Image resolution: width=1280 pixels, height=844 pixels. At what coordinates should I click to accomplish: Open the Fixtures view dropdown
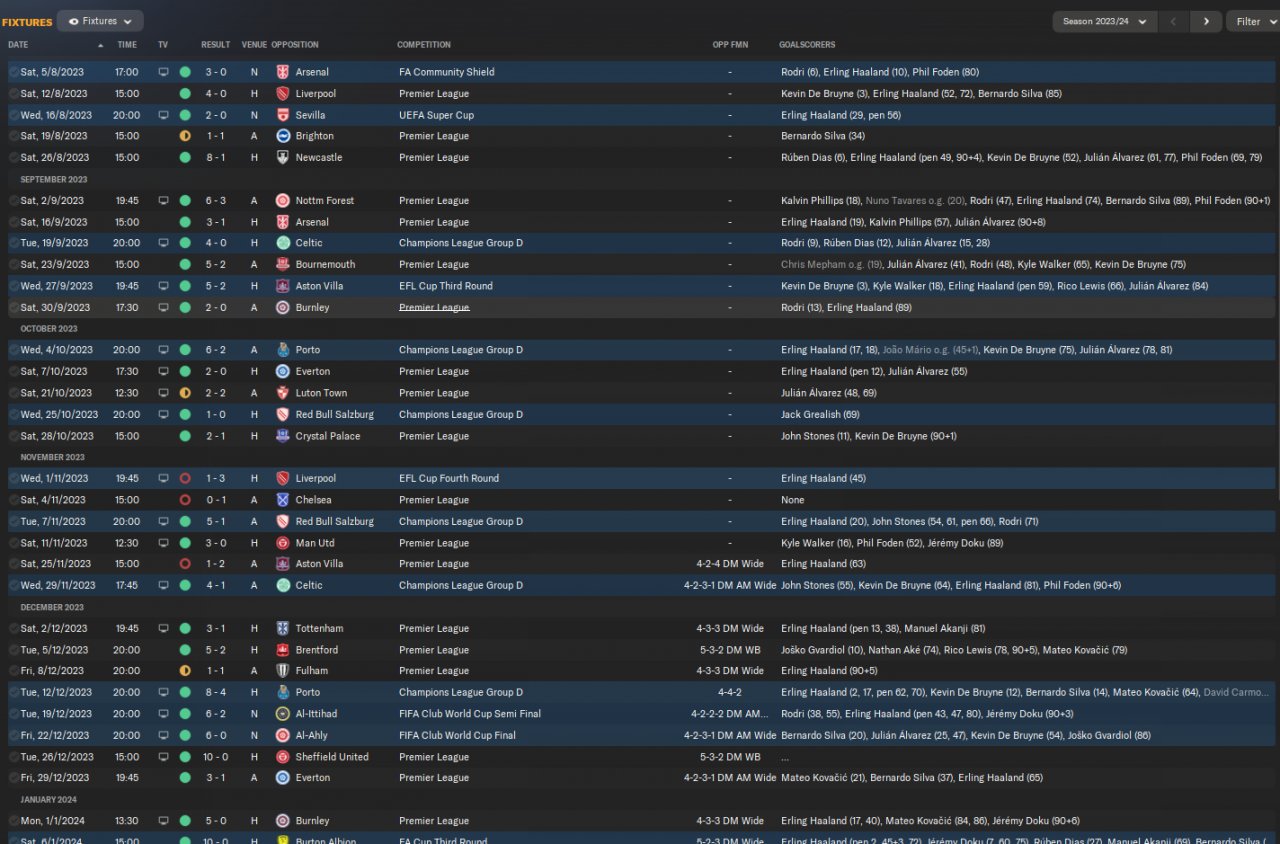click(x=100, y=21)
